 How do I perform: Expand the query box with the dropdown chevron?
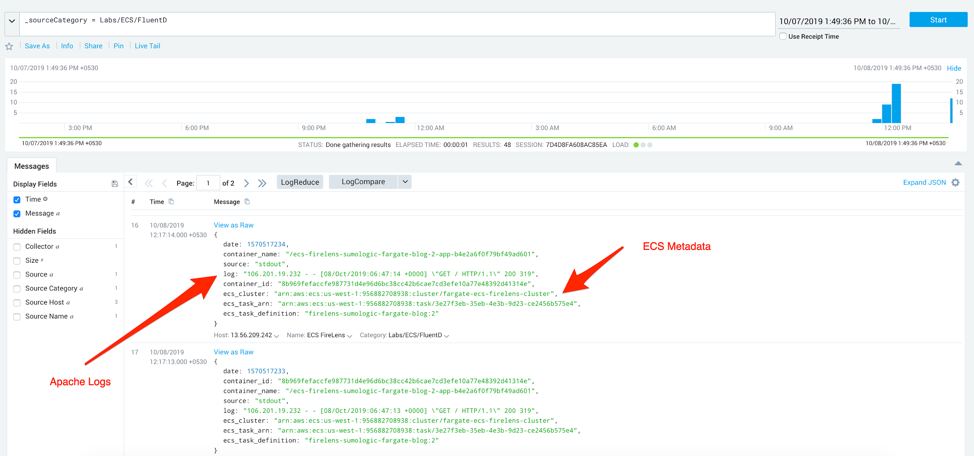pos(12,21)
